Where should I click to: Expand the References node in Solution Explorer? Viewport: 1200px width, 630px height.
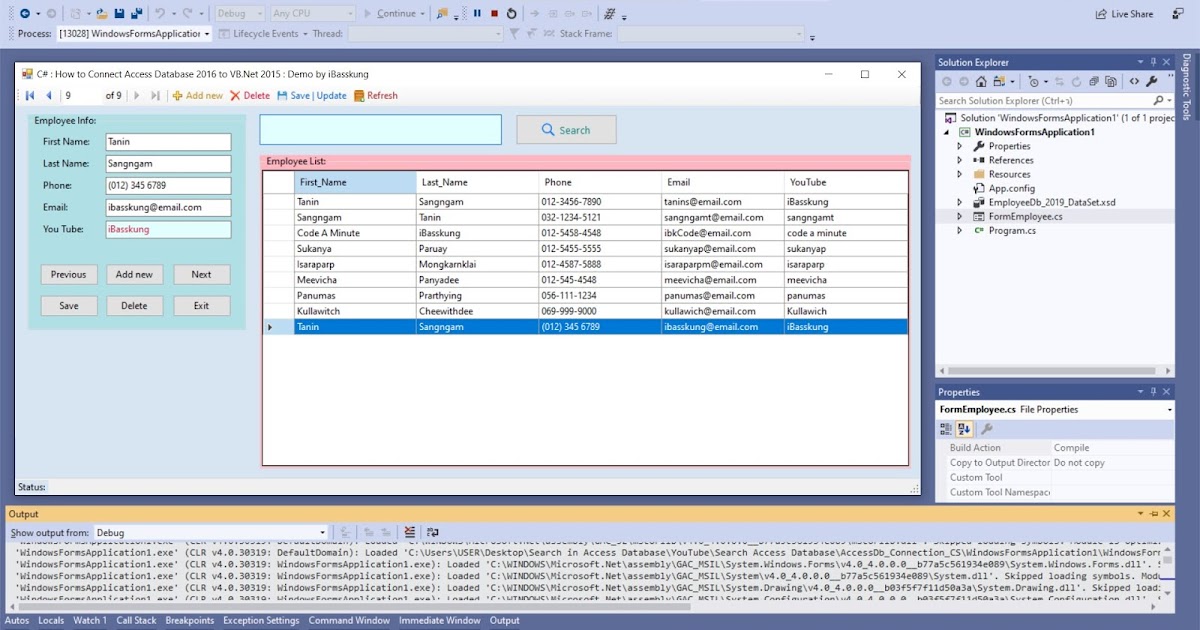tap(959, 159)
